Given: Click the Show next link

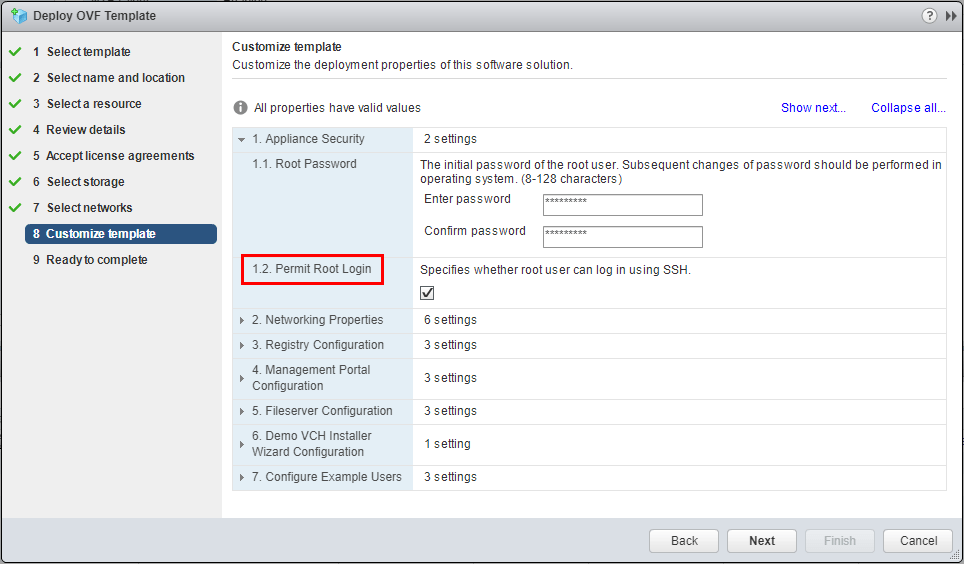Looking at the screenshot, I should pos(813,108).
